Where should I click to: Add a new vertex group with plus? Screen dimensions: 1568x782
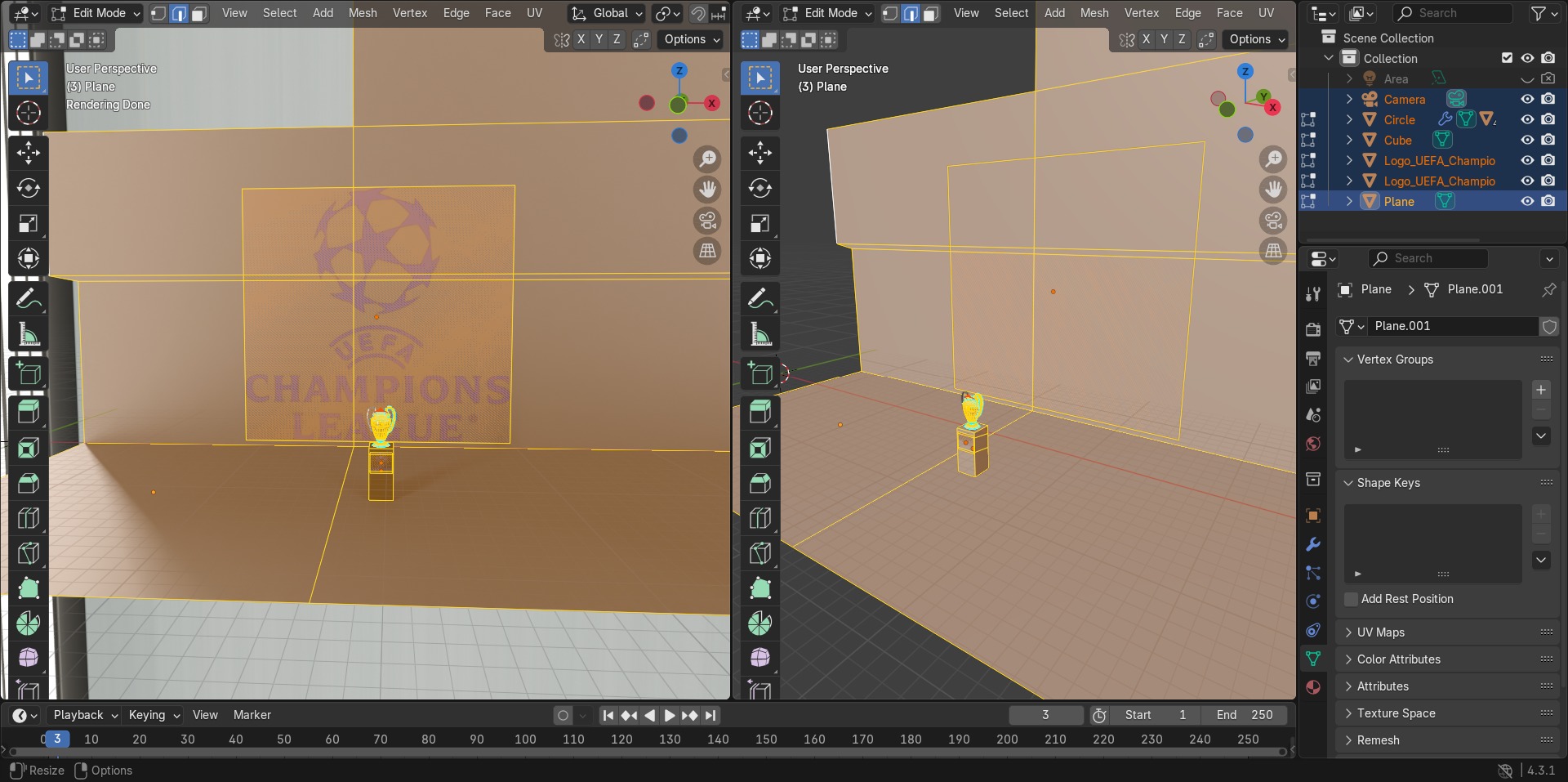click(1541, 390)
